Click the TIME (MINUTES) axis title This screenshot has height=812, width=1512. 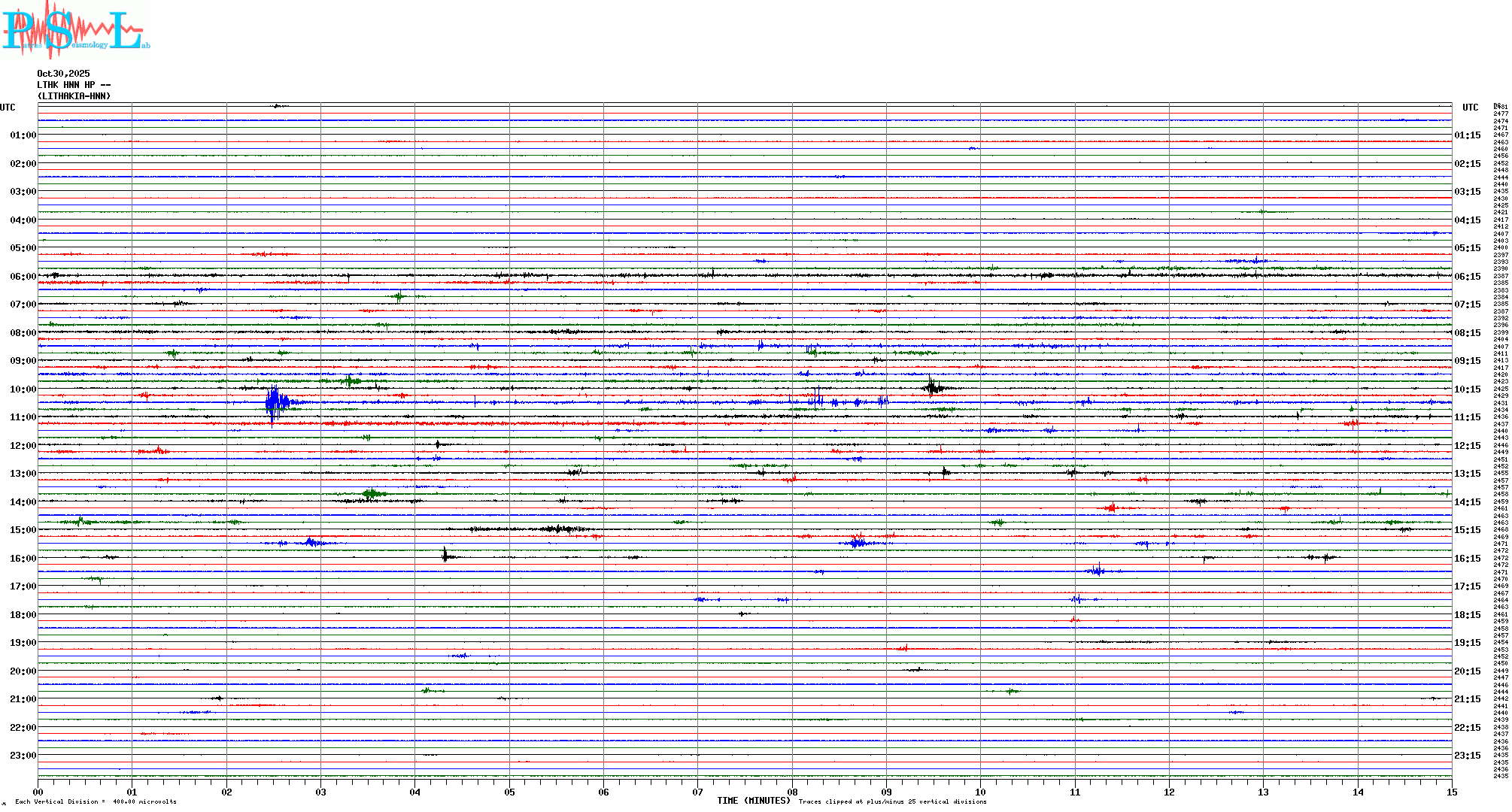point(753,801)
